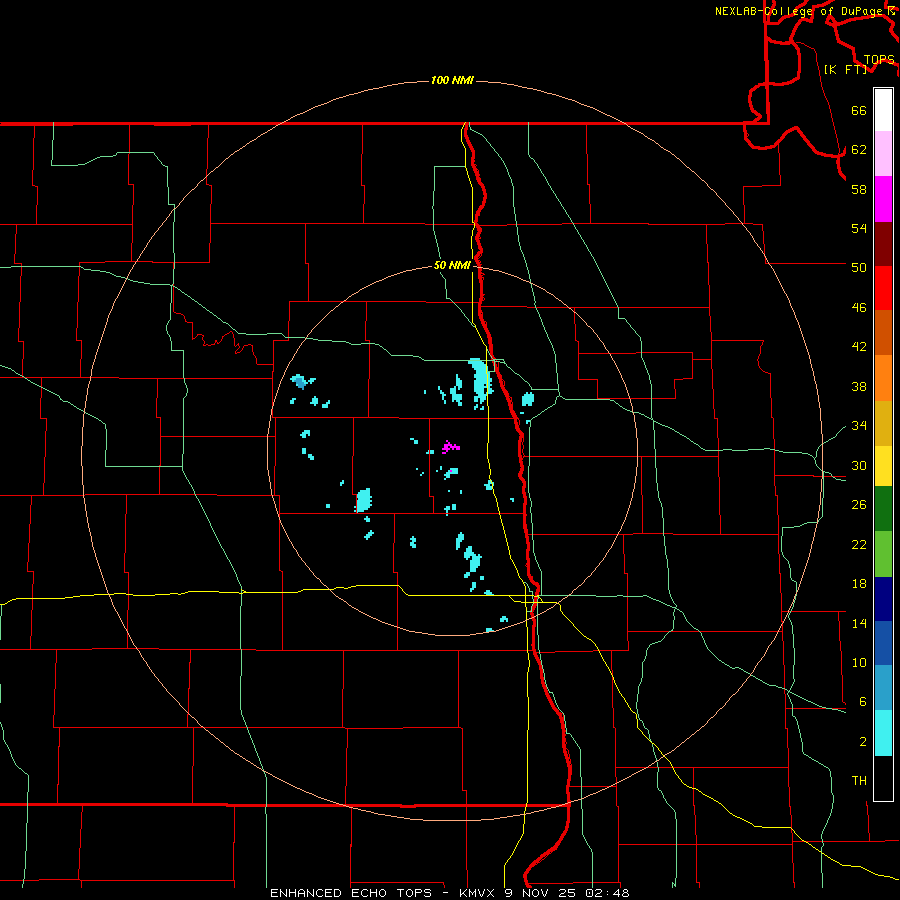Choose the light green legend swatch

pos(883,554)
